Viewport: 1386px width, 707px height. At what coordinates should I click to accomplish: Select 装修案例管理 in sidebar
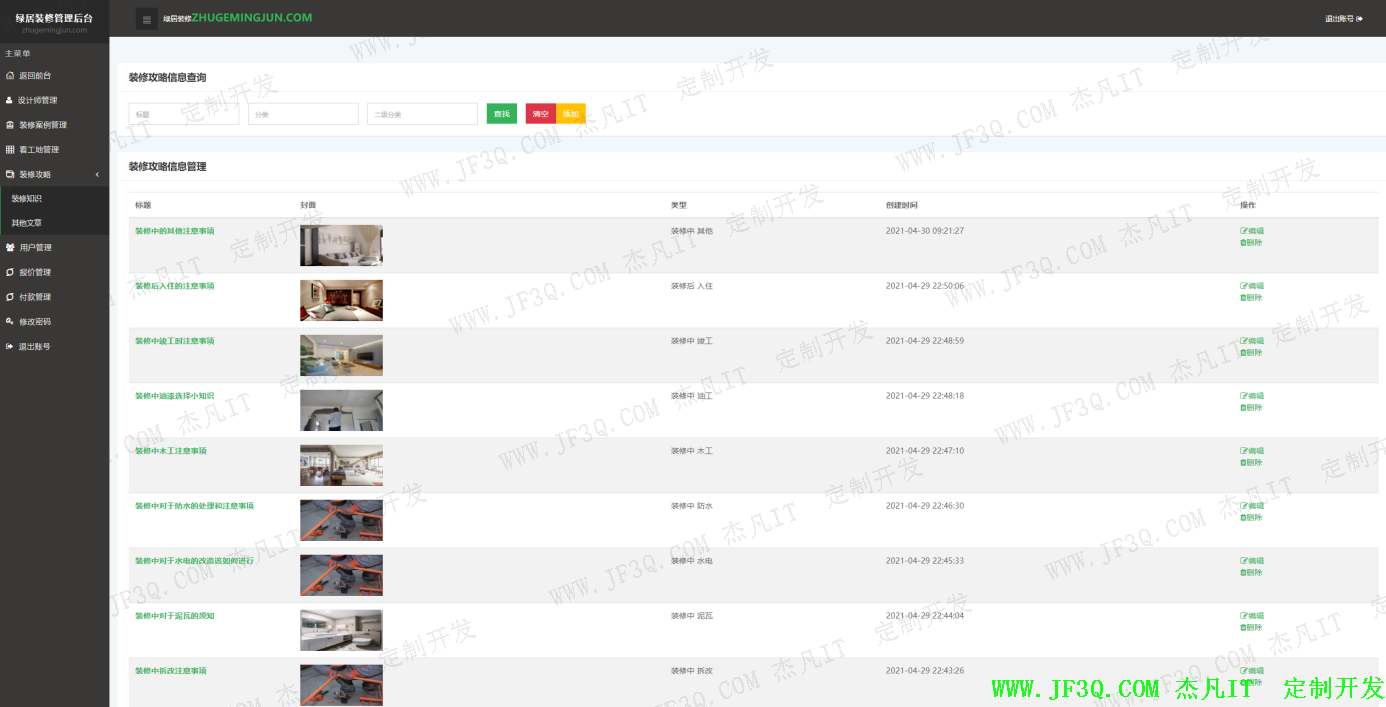(x=43, y=125)
